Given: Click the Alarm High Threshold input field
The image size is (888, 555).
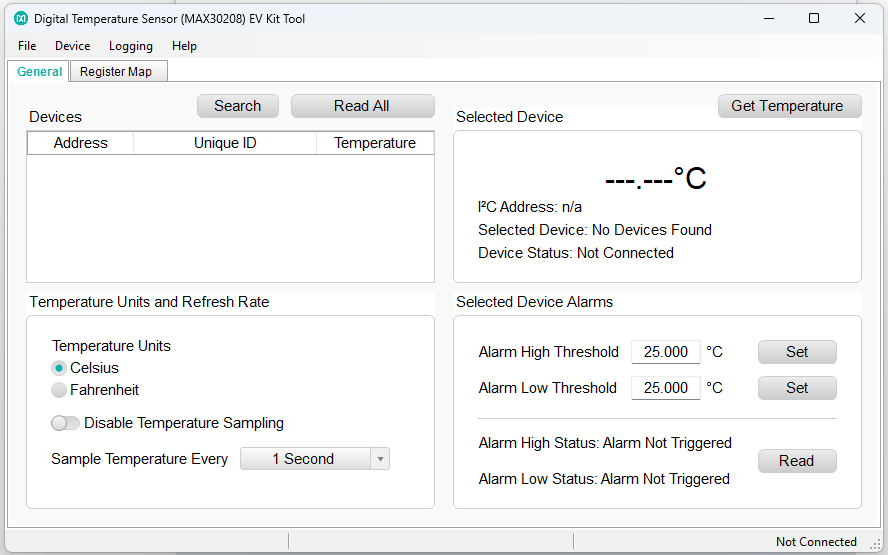Looking at the screenshot, I should pyautogui.click(x=665, y=352).
